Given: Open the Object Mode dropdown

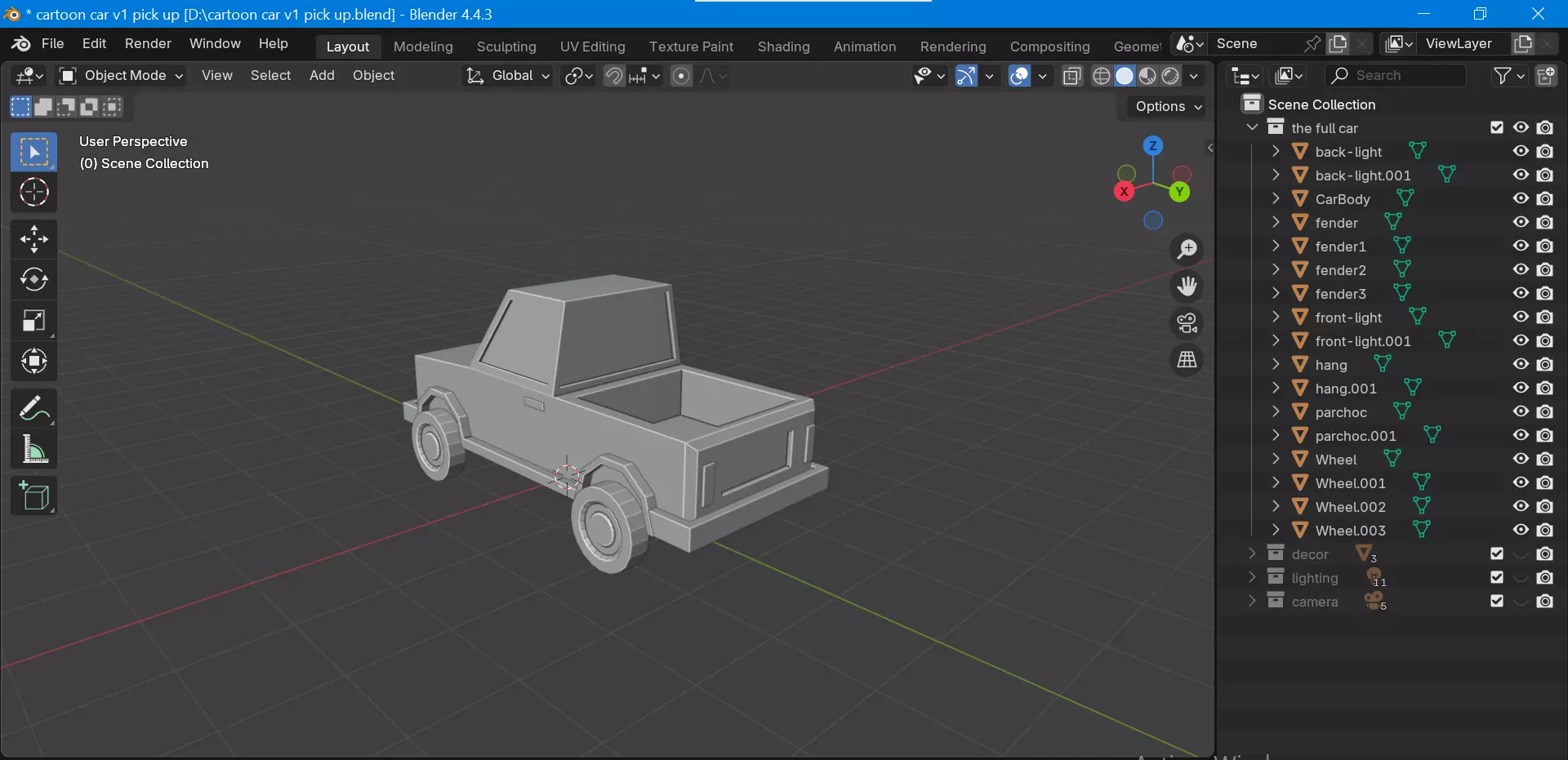Looking at the screenshot, I should tap(121, 76).
